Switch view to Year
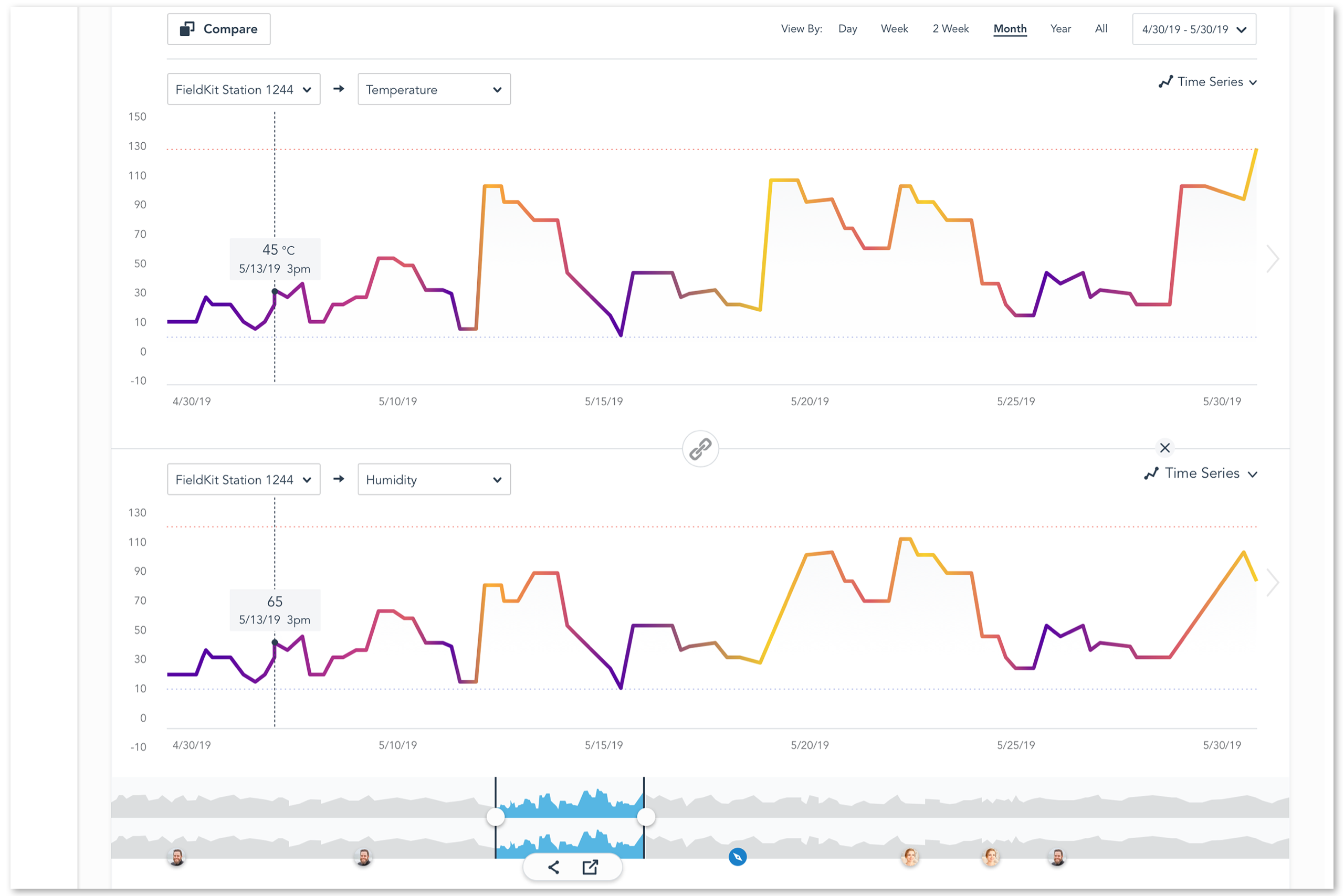Screen dimensions: 1344x896 click(x=1060, y=28)
